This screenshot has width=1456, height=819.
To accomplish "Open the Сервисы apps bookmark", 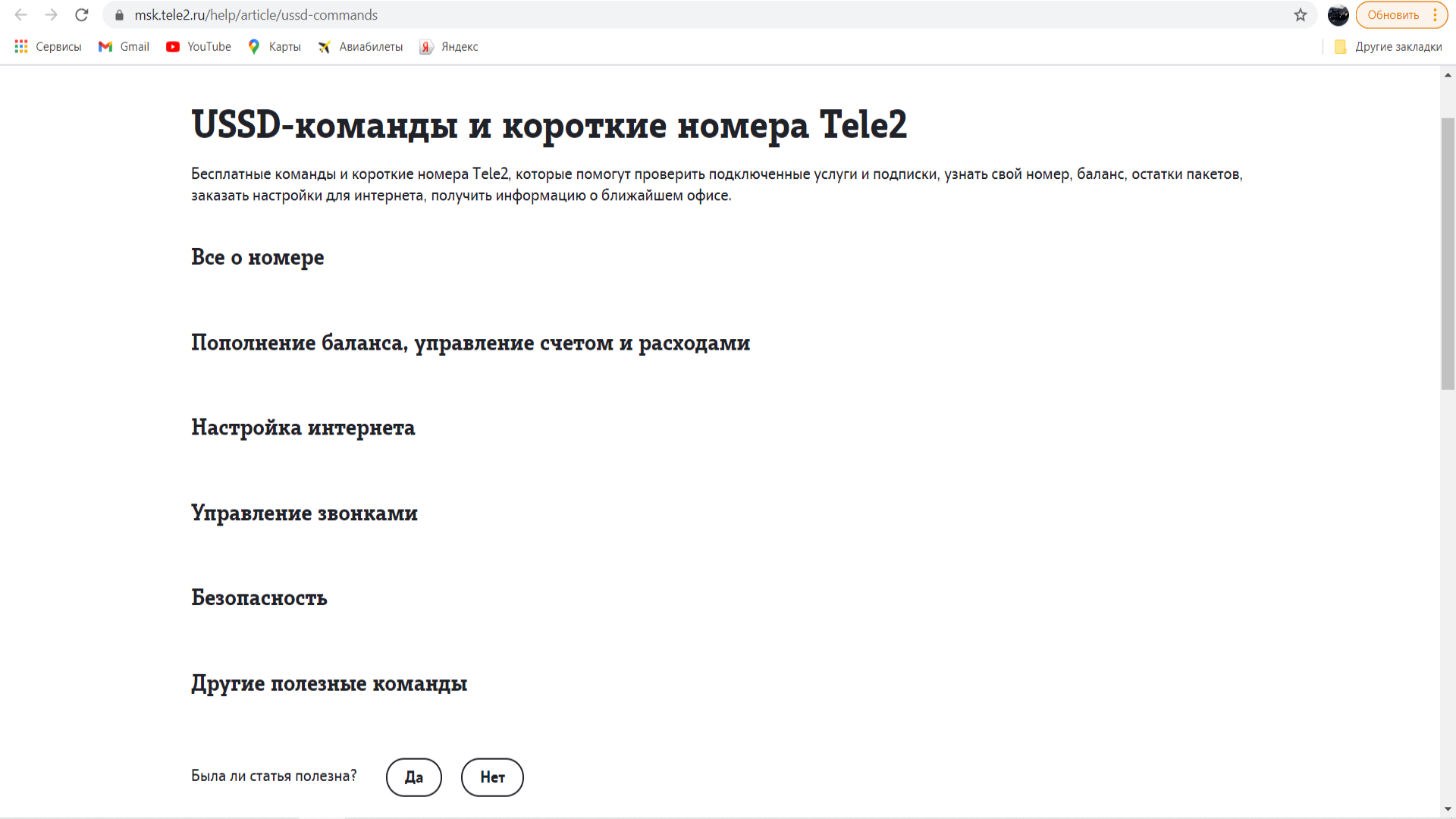I will (x=48, y=47).
